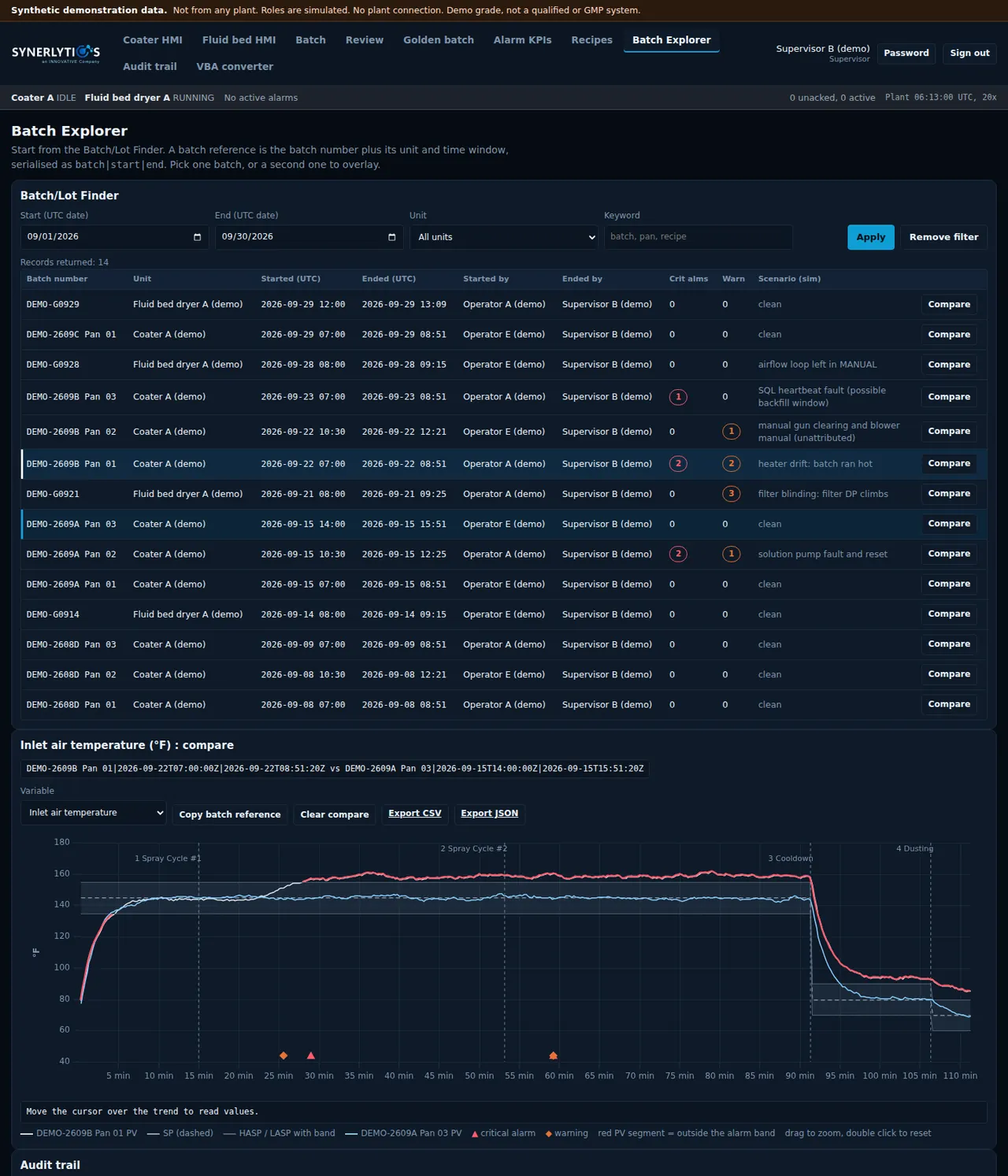Open the Alarm KPIs tab

click(522, 40)
